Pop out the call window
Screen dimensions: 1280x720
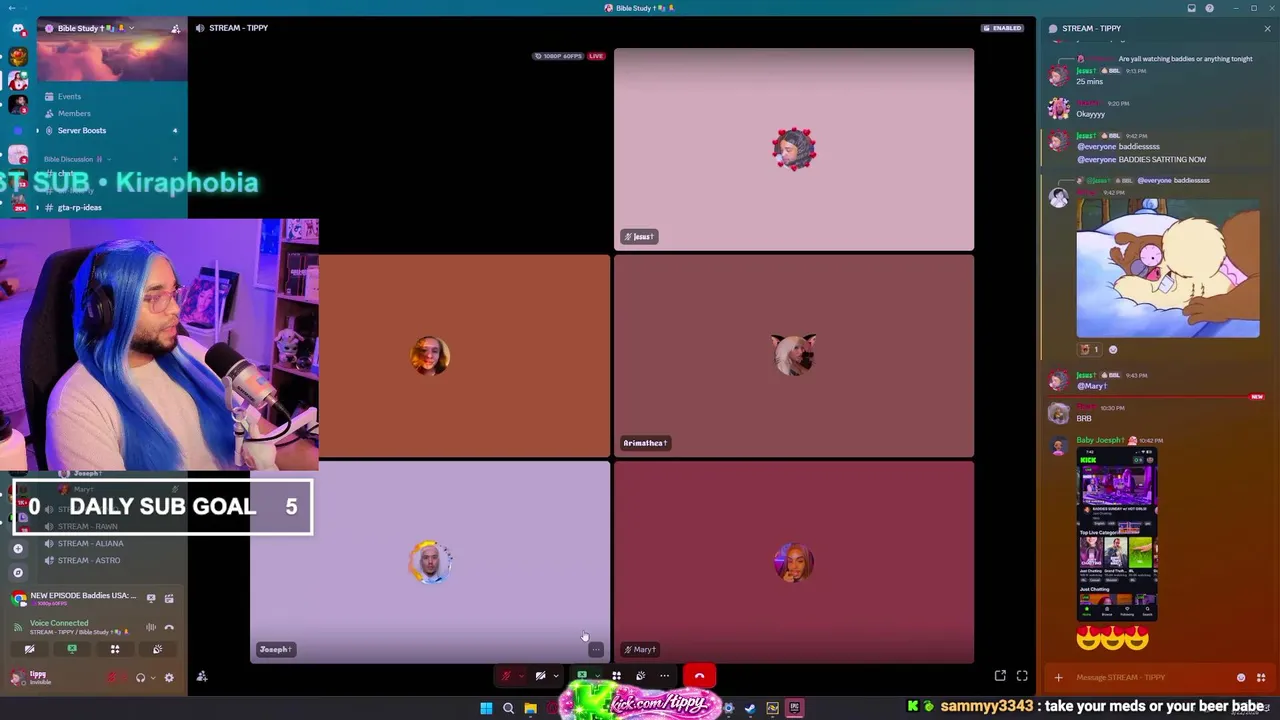point(1000,676)
